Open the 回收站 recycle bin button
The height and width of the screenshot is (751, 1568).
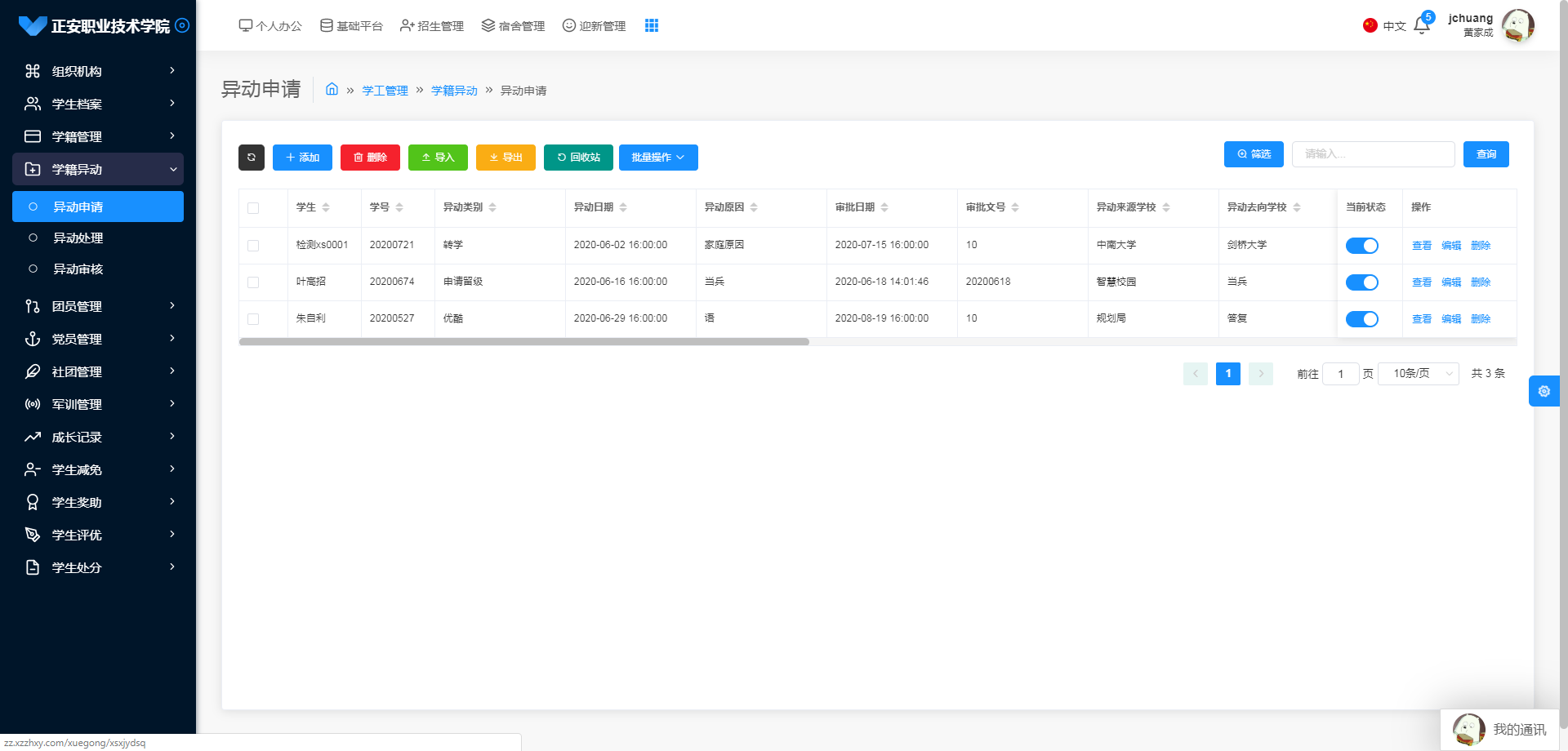(x=578, y=158)
